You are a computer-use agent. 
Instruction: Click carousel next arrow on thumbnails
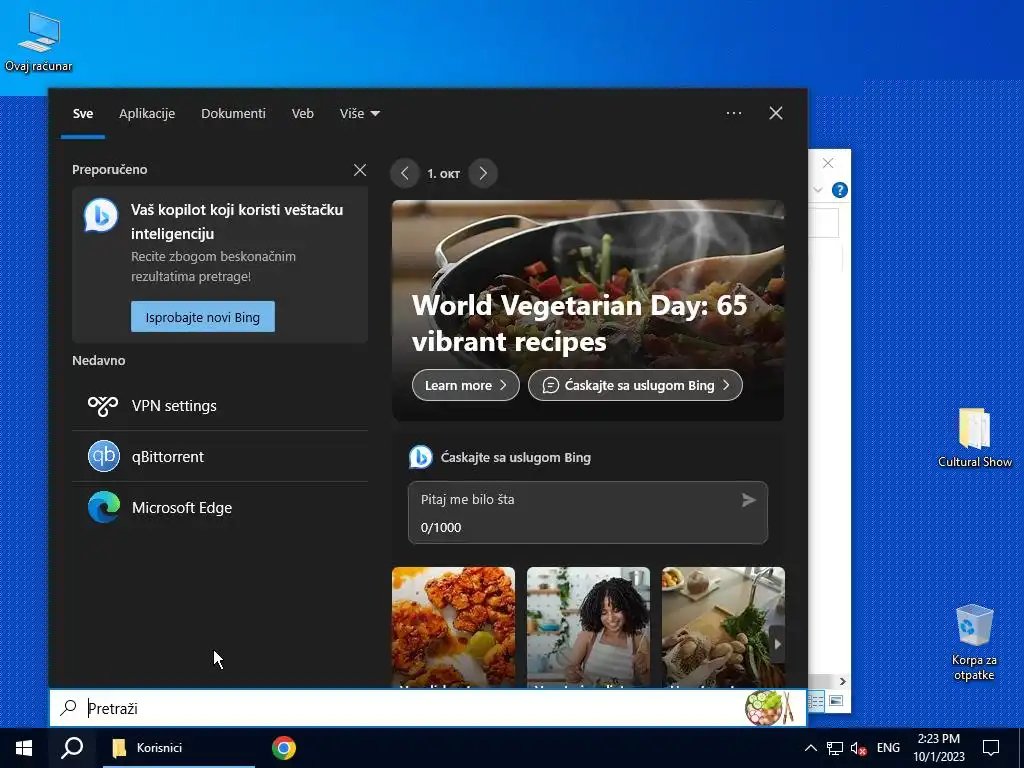(x=777, y=644)
